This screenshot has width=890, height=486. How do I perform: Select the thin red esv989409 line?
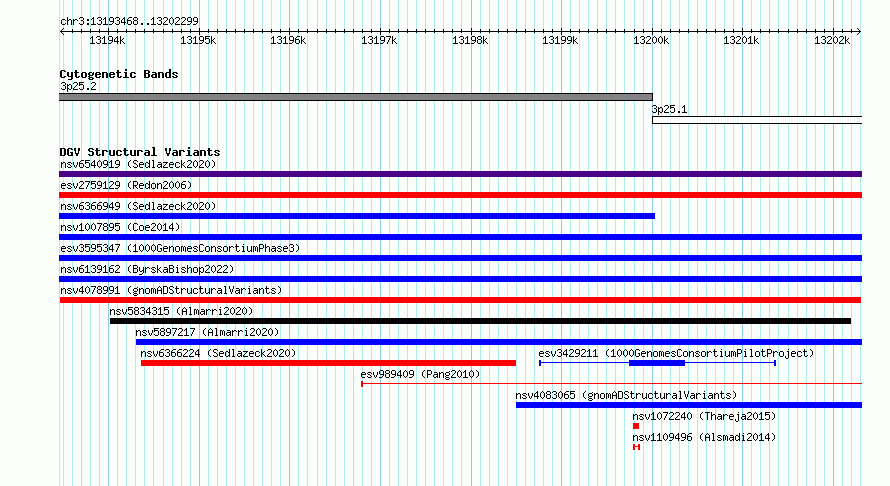coord(611,384)
